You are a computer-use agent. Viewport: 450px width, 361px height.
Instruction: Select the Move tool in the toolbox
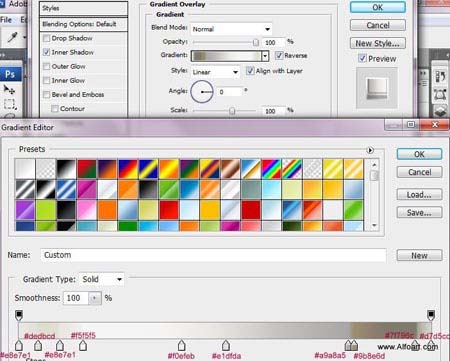(9, 89)
